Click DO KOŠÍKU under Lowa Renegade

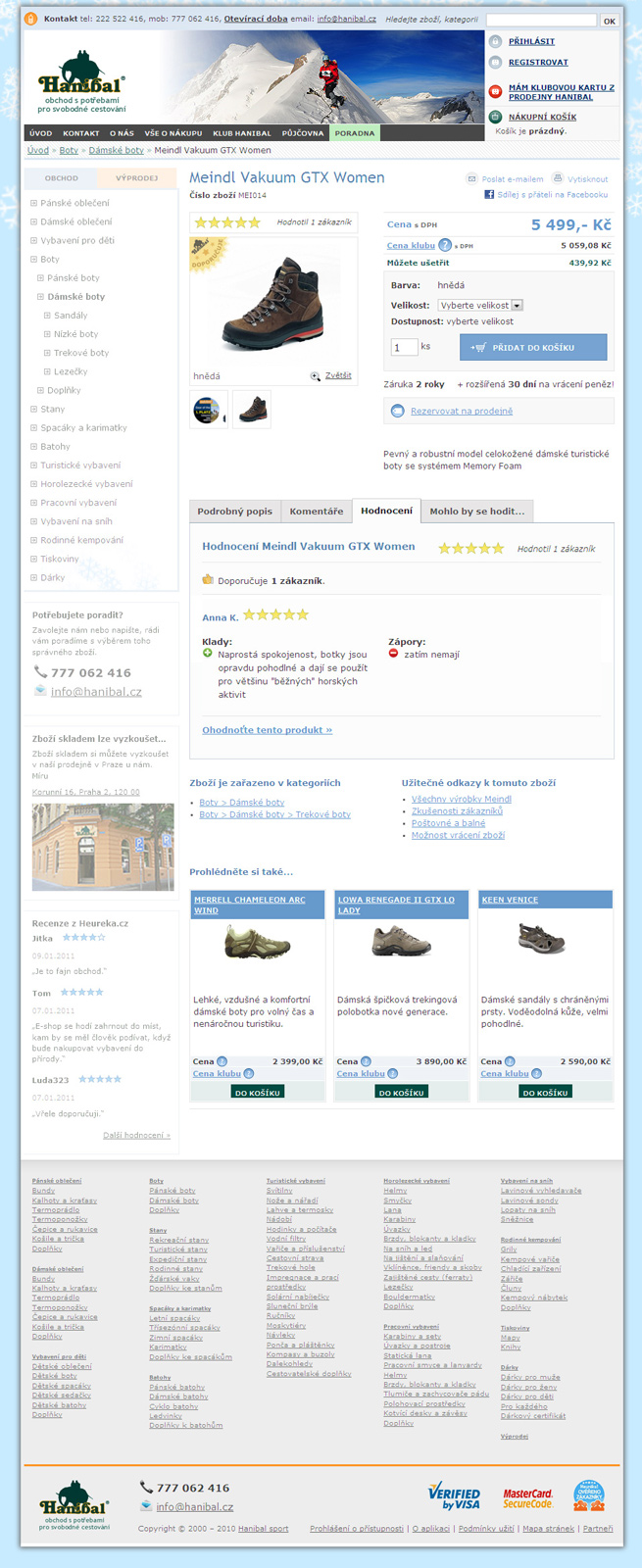tap(402, 1092)
